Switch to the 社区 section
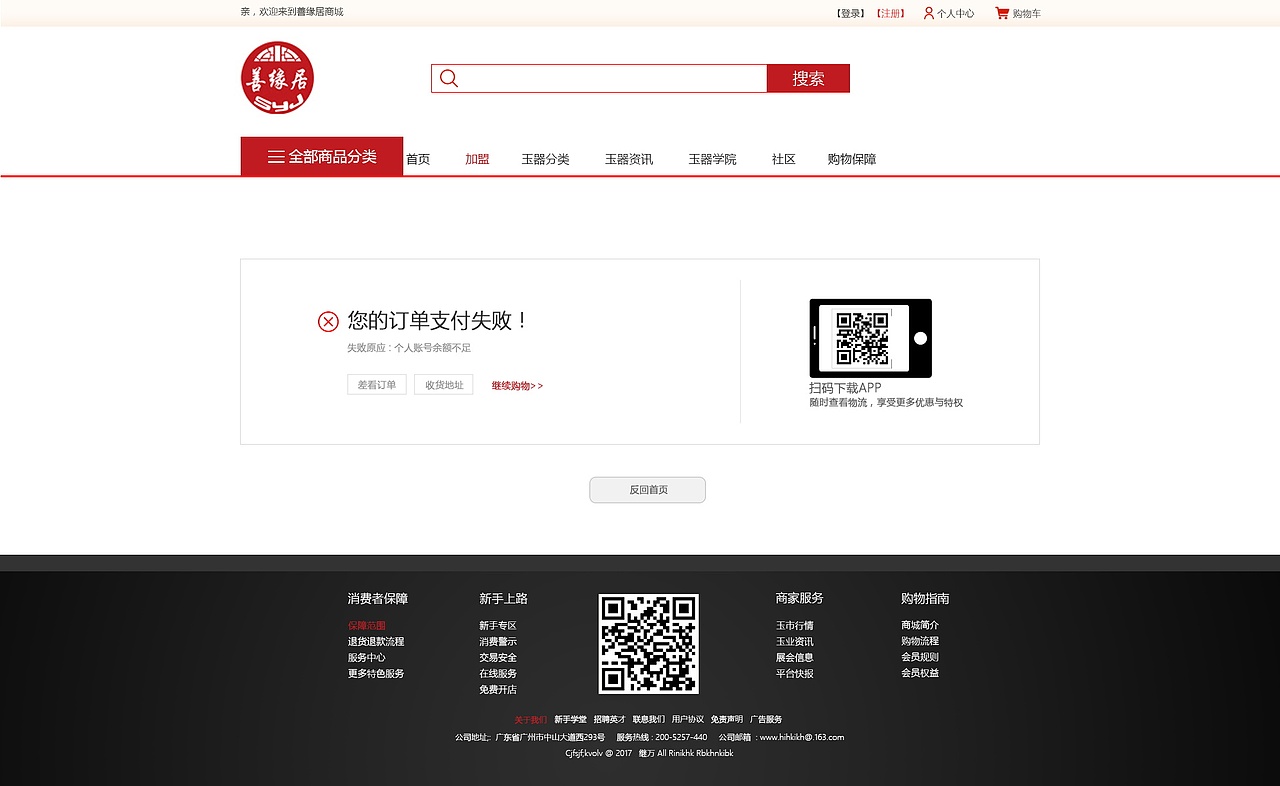 click(x=783, y=158)
